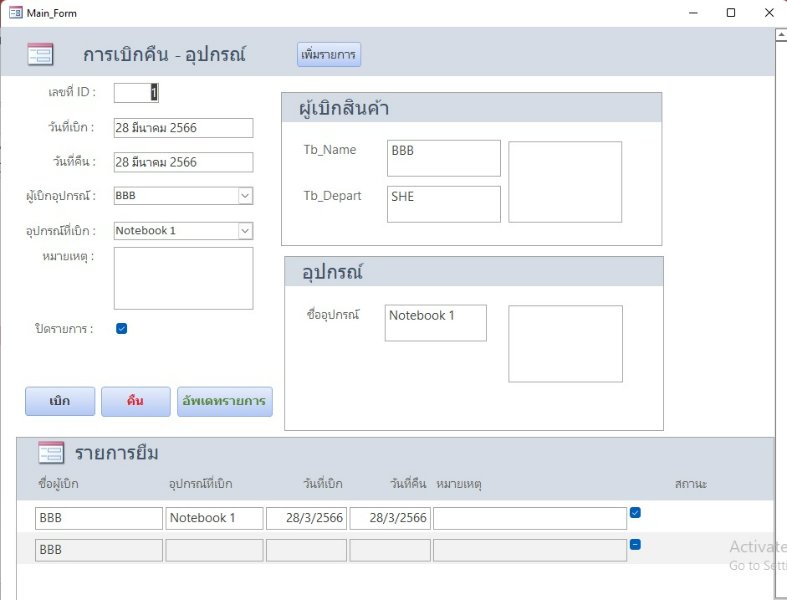Focus the หมายเหตุ notes text box
The width and height of the screenshot is (787, 600).
pos(183,278)
